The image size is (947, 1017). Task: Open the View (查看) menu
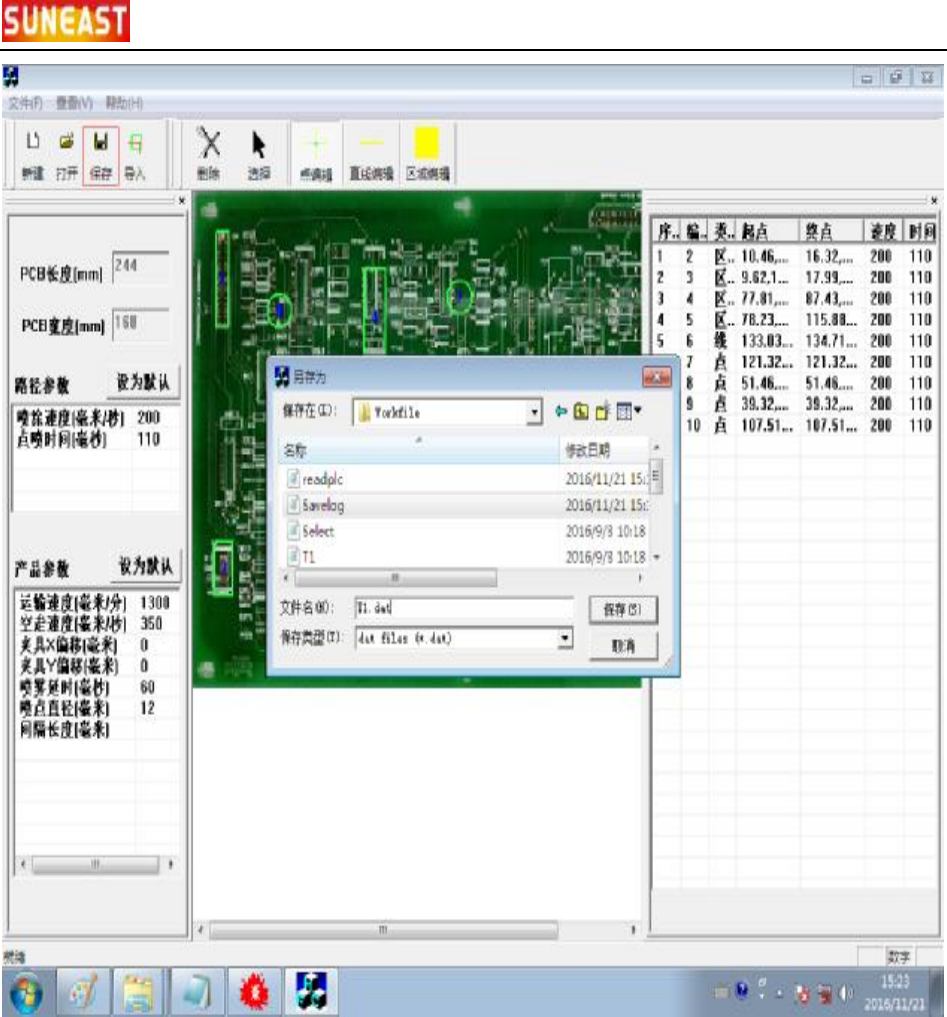74,103
